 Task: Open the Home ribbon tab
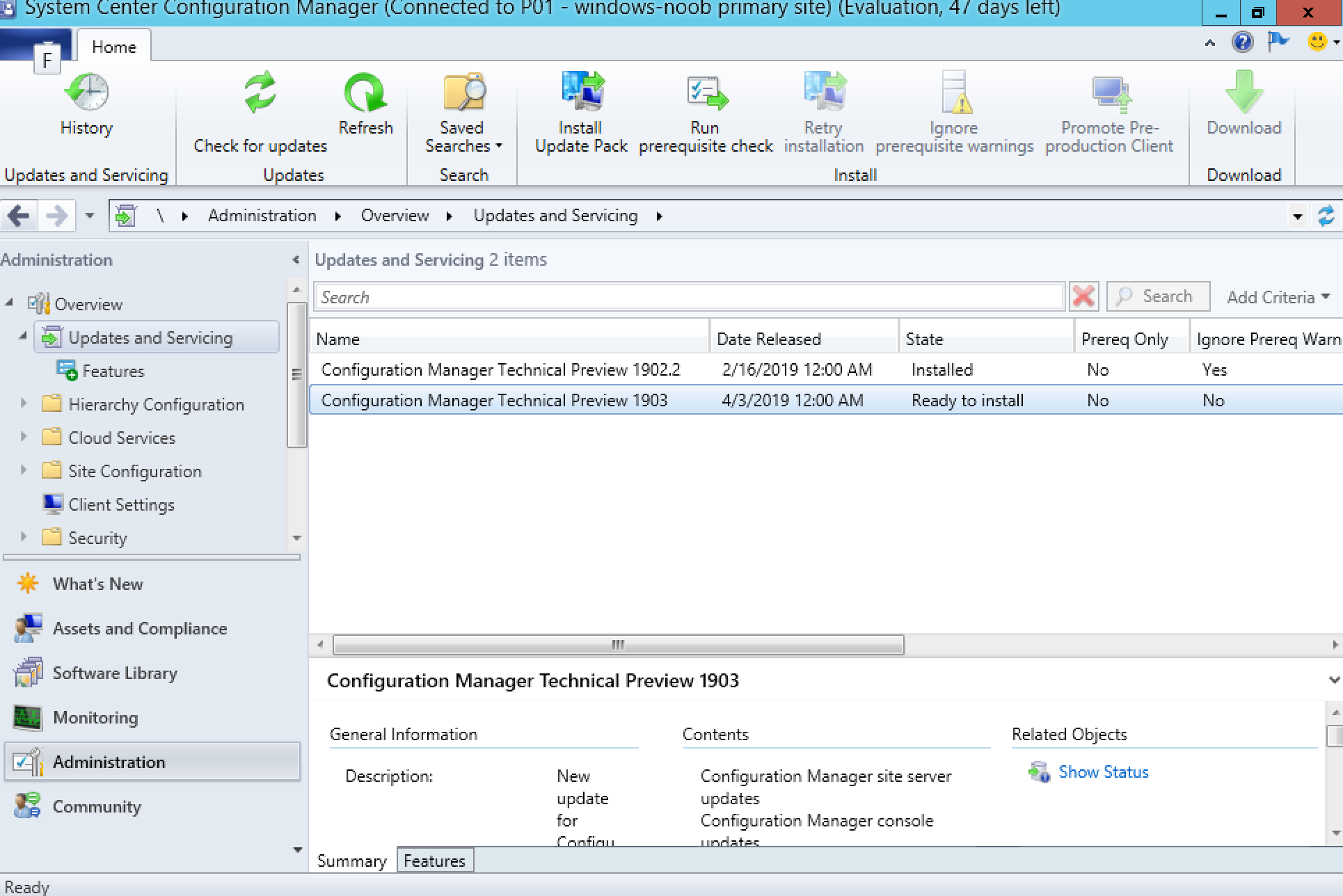click(x=114, y=47)
